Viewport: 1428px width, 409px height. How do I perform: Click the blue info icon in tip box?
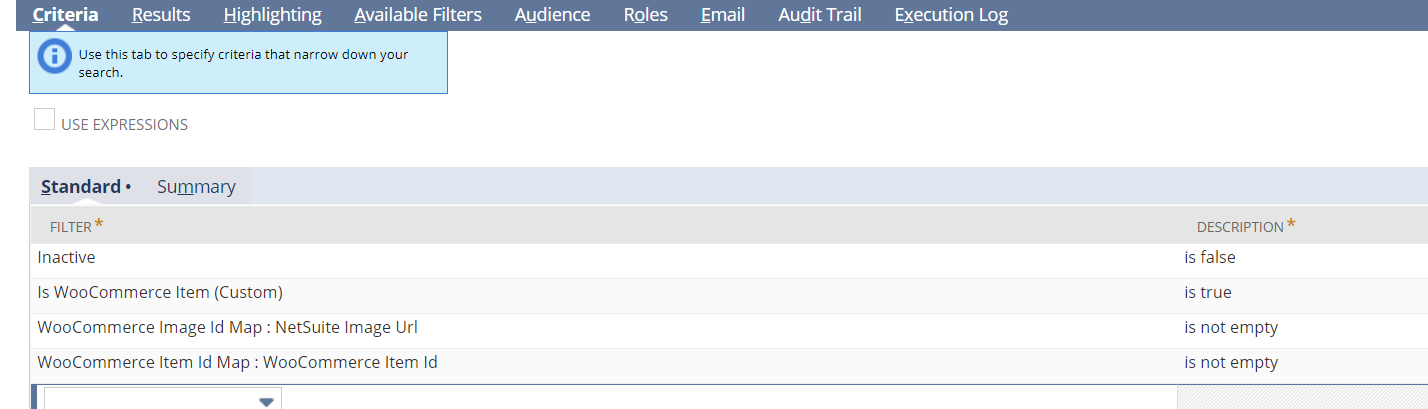[x=54, y=57]
